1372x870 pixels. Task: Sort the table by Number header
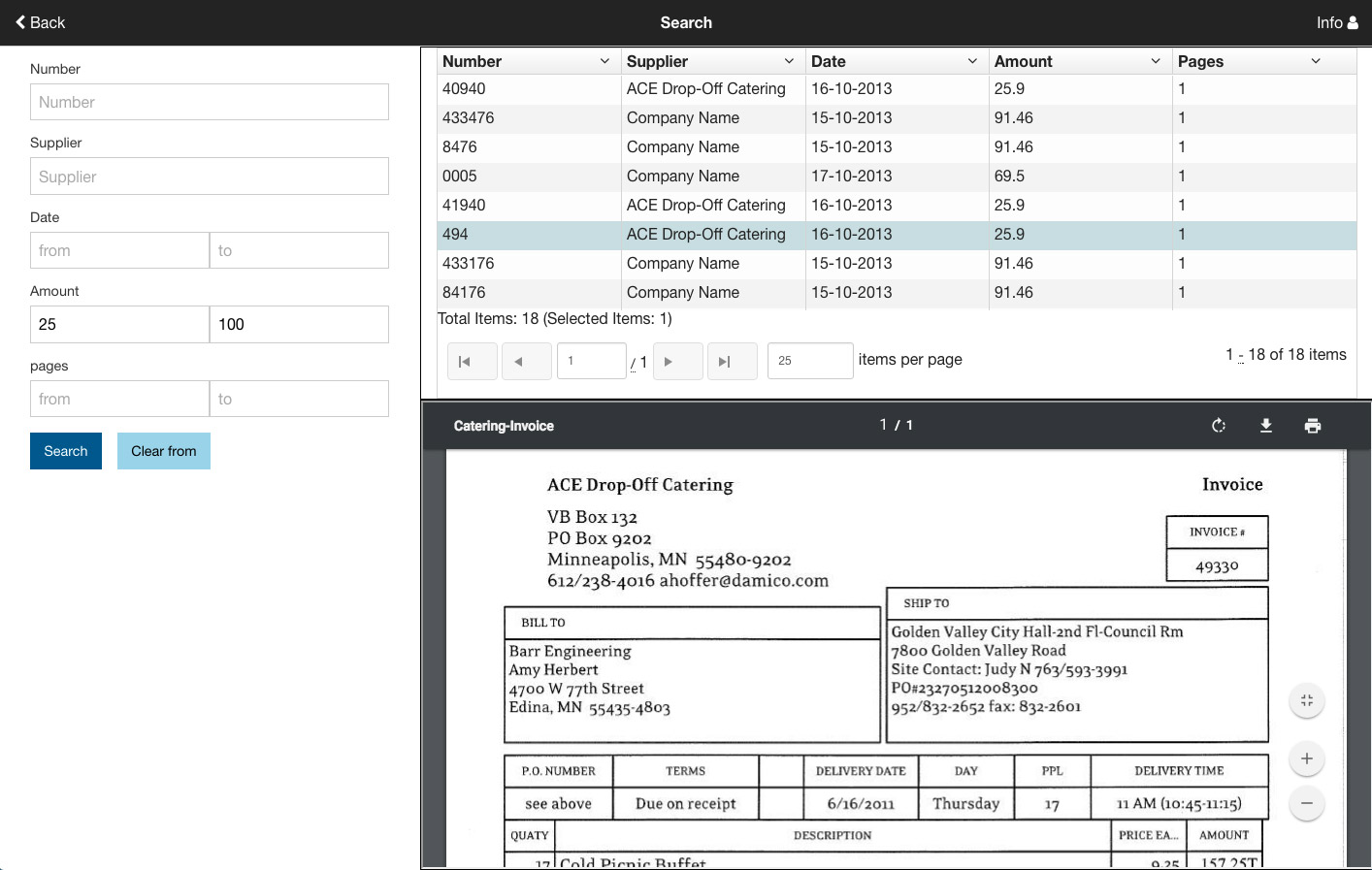(x=472, y=61)
